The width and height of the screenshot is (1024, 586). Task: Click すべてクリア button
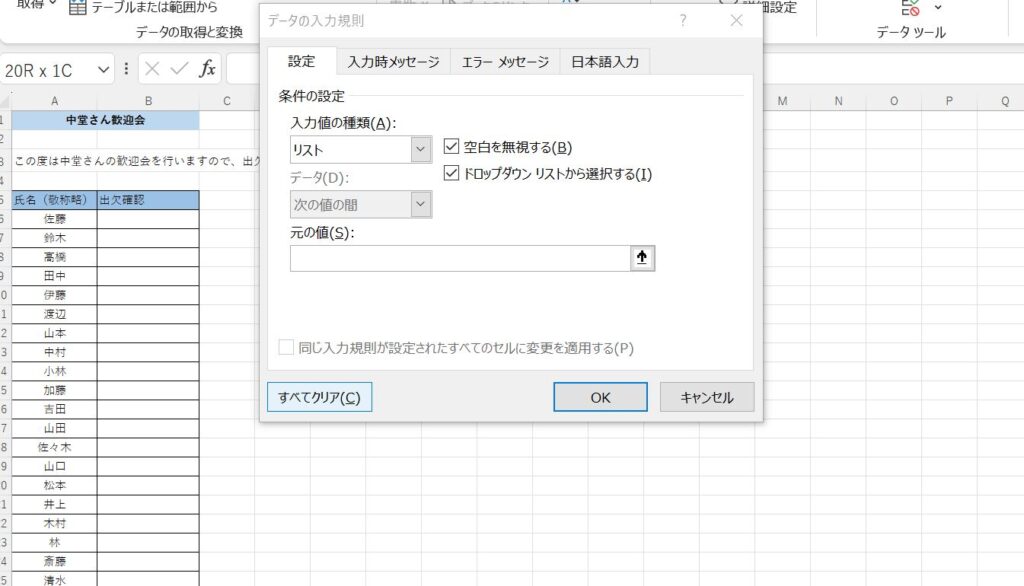coord(319,397)
